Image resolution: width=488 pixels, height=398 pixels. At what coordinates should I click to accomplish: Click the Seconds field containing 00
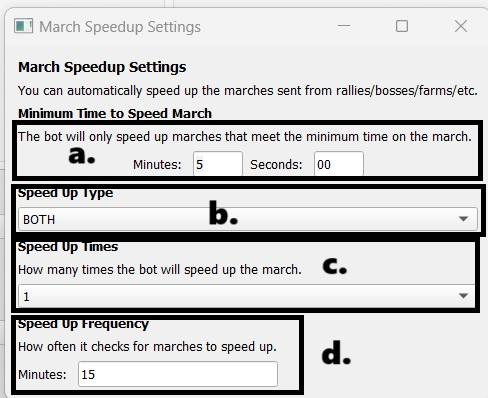[x=339, y=164]
